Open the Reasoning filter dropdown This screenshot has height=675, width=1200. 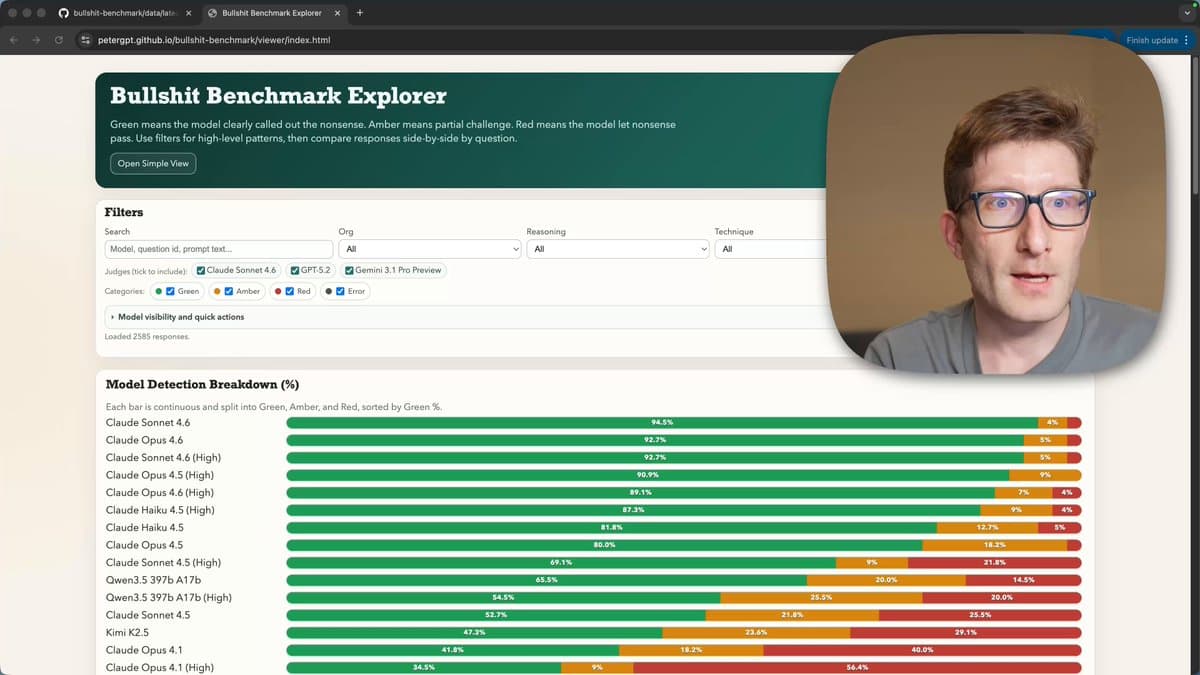point(617,249)
